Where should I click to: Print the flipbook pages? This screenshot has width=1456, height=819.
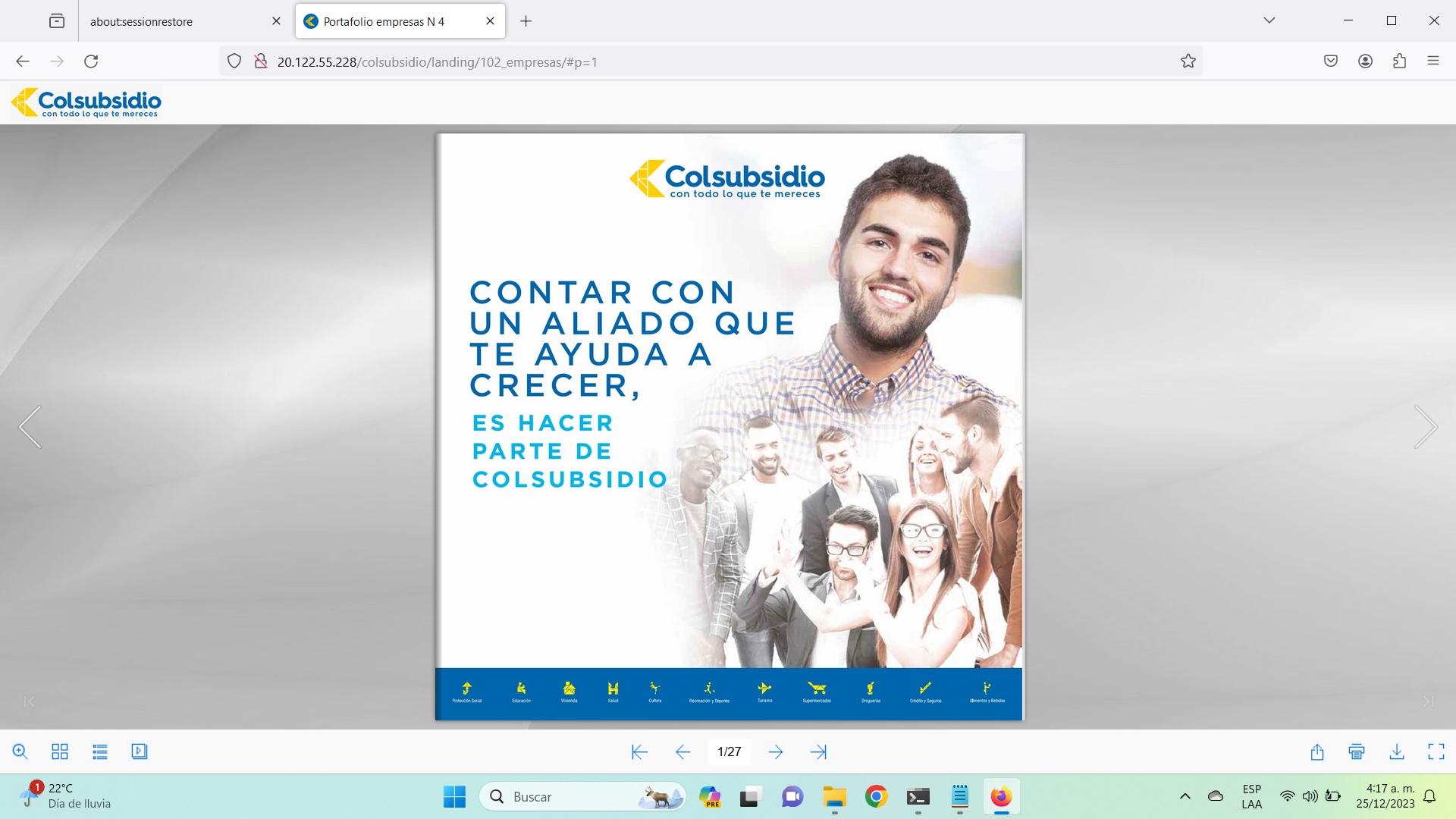click(x=1357, y=752)
